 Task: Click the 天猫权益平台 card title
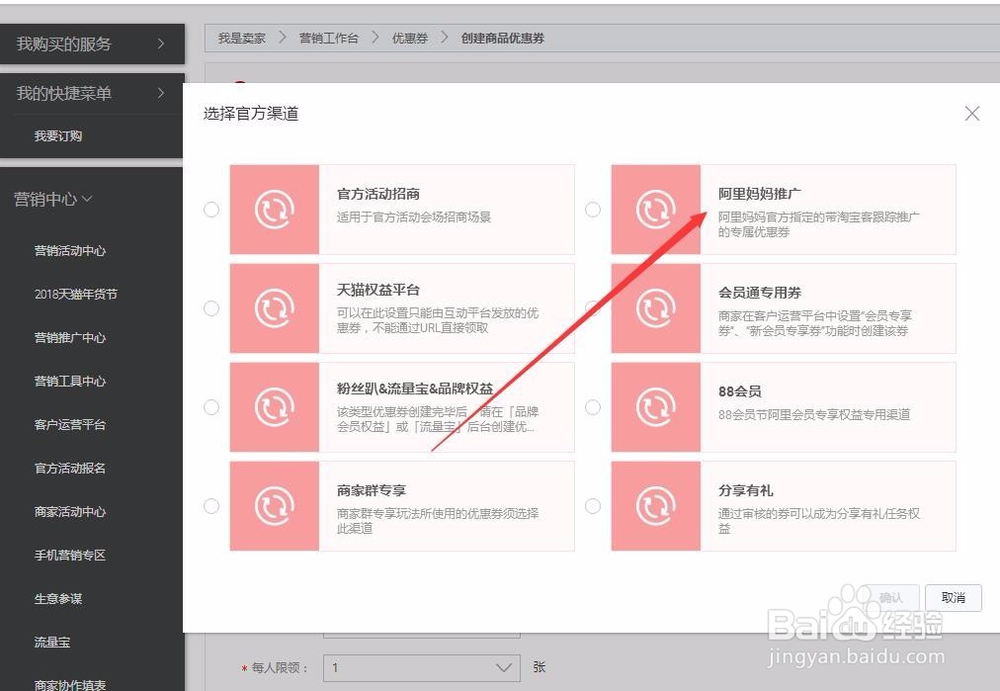tap(378, 290)
